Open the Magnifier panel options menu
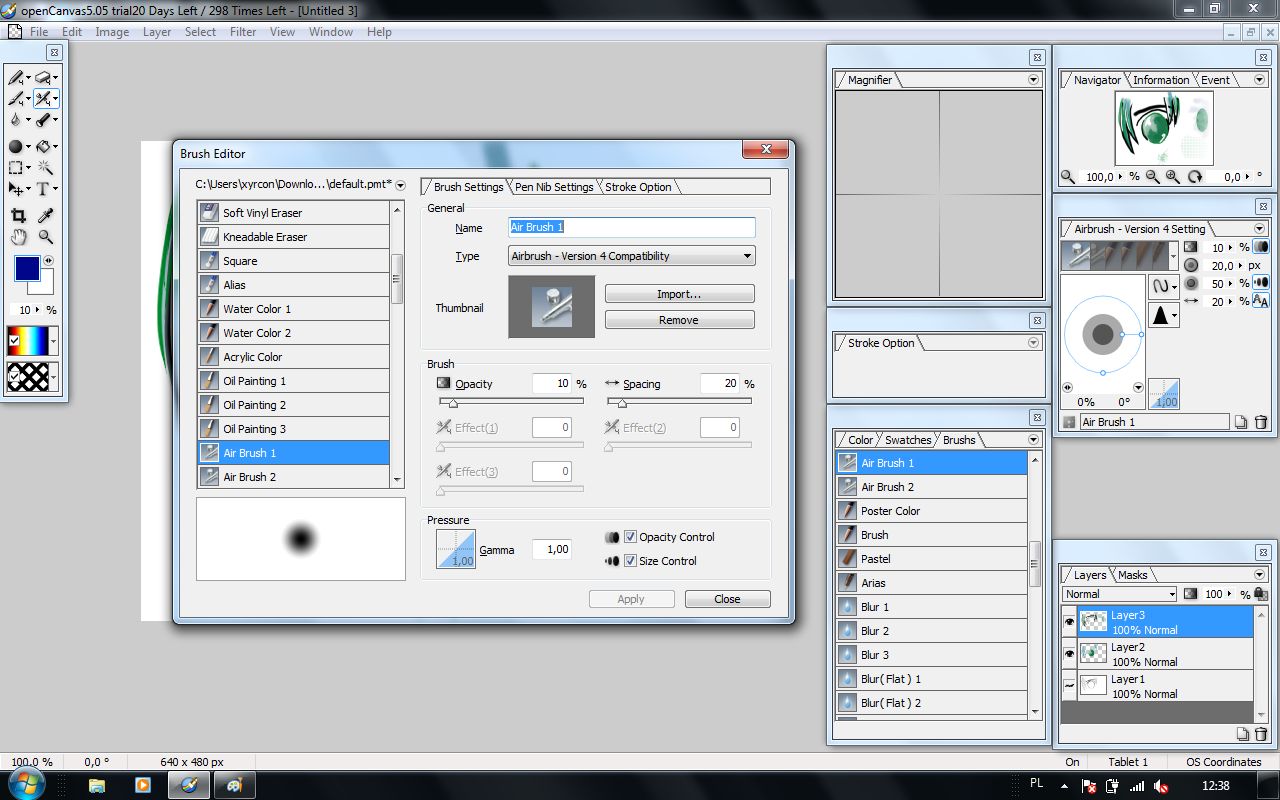Image resolution: width=1280 pixels, height=800 pixels. pos(1034,80)
